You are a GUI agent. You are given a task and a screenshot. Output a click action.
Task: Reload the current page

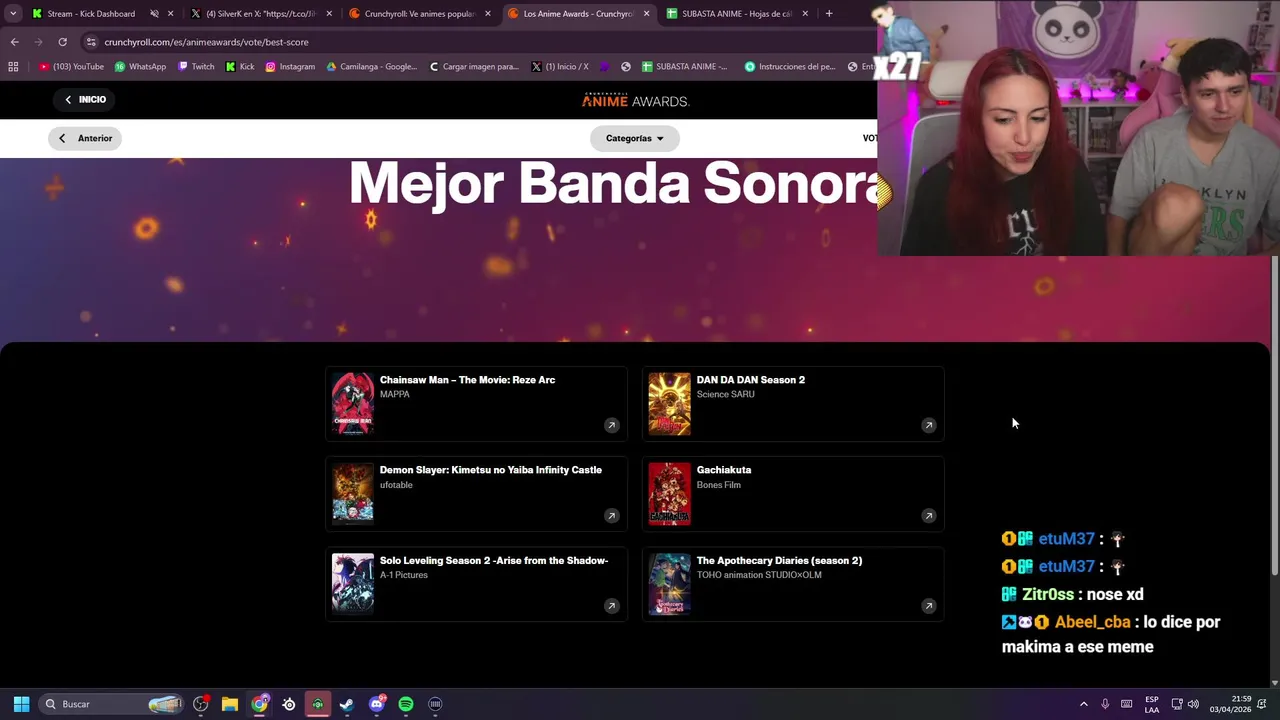tap(62, 42)
